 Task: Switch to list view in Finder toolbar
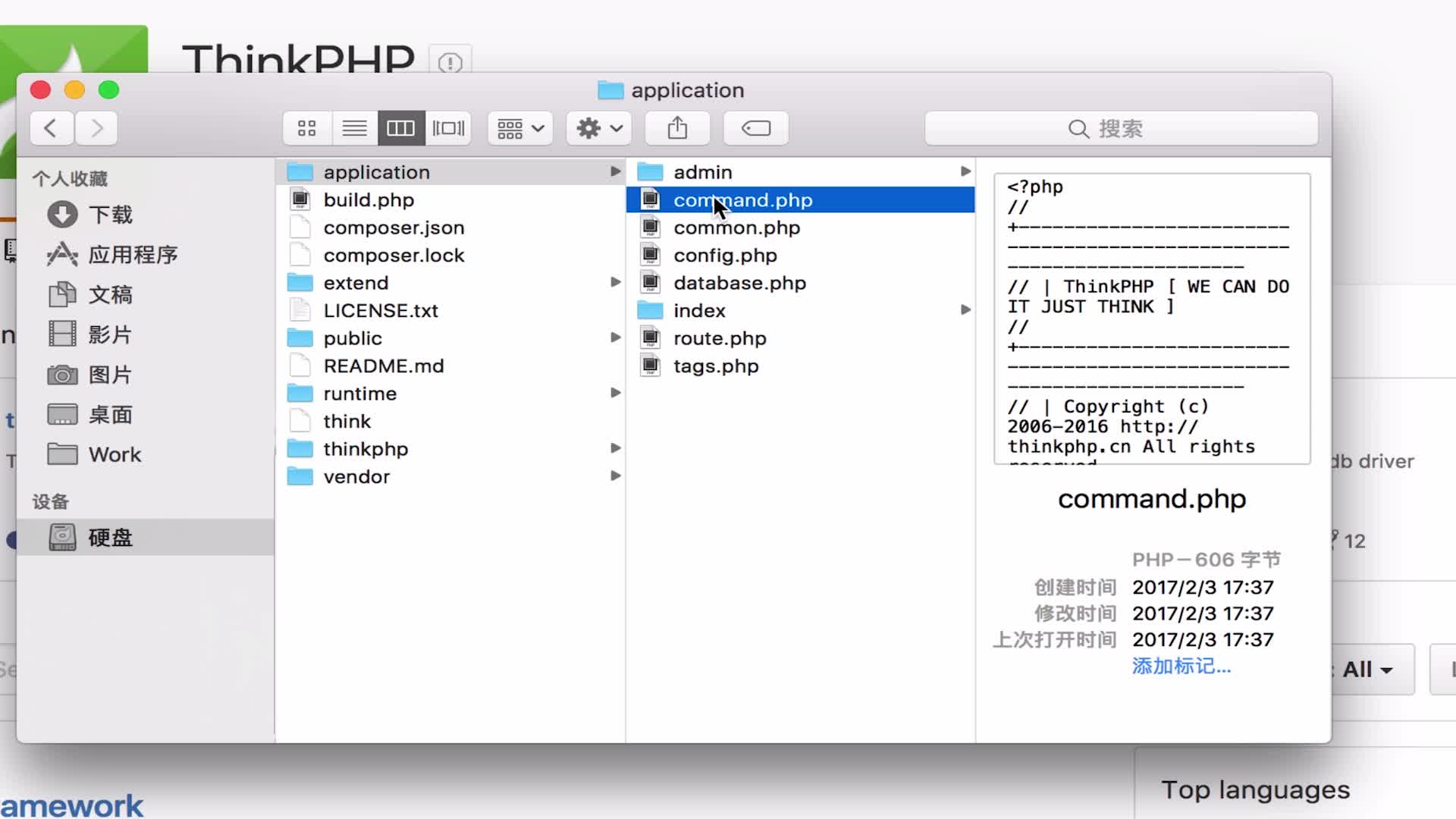click(354, 128)
